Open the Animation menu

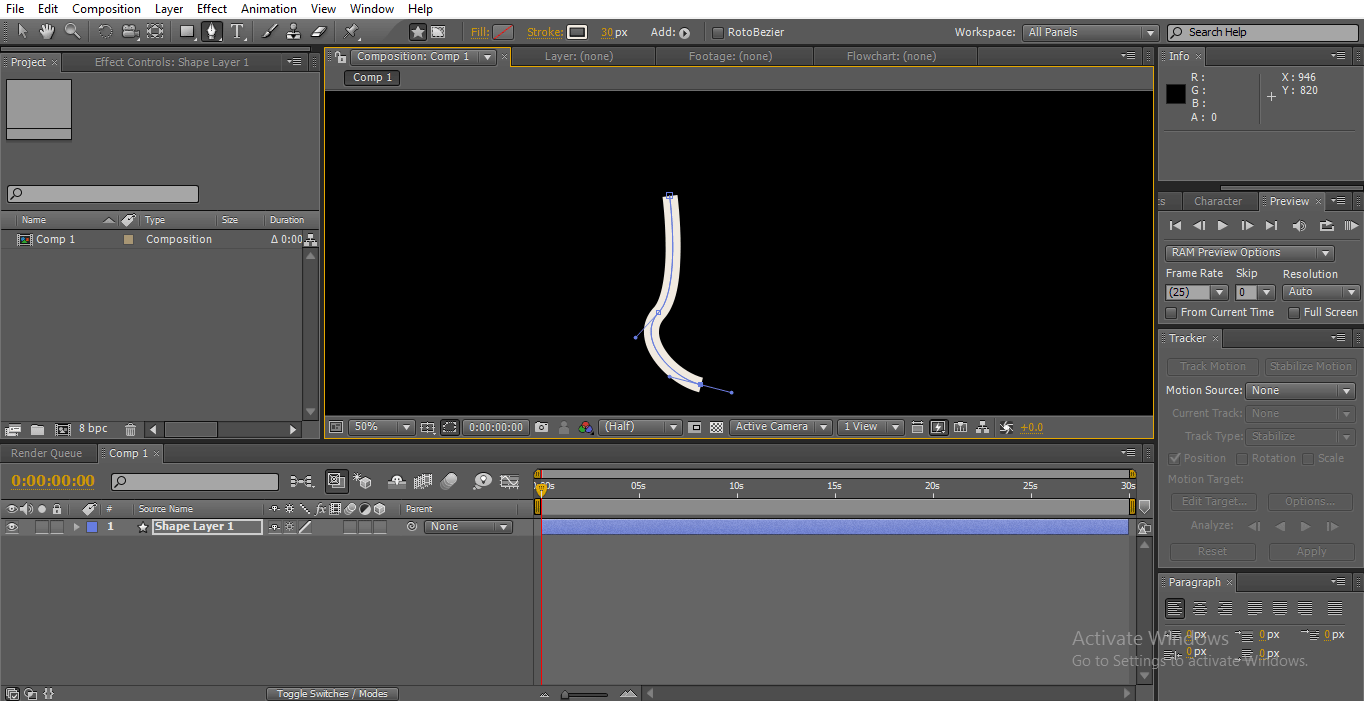pos(269,9)
